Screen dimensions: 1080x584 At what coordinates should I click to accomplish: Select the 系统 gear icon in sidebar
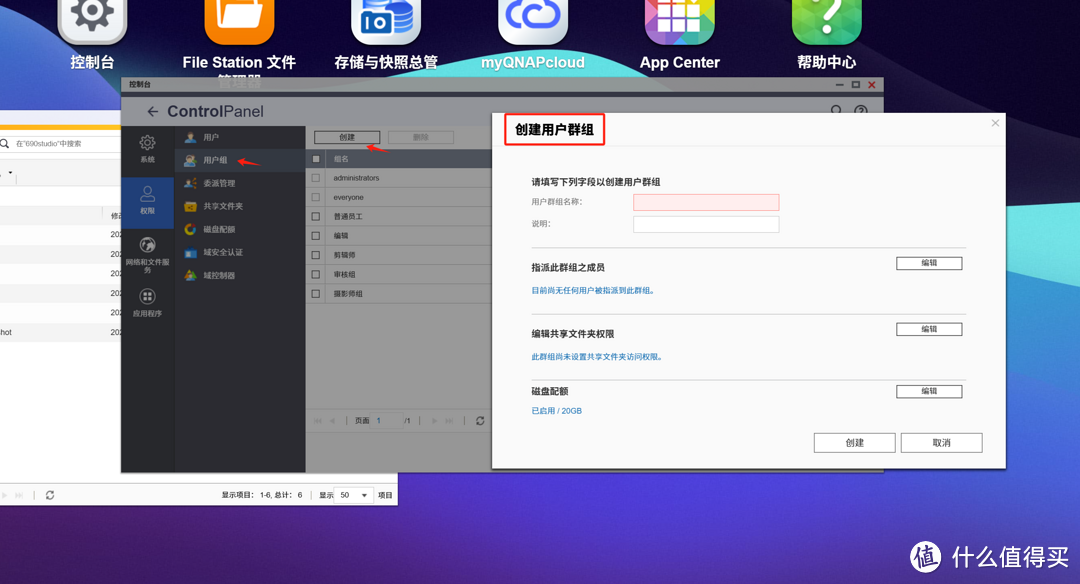click(147, 149)
